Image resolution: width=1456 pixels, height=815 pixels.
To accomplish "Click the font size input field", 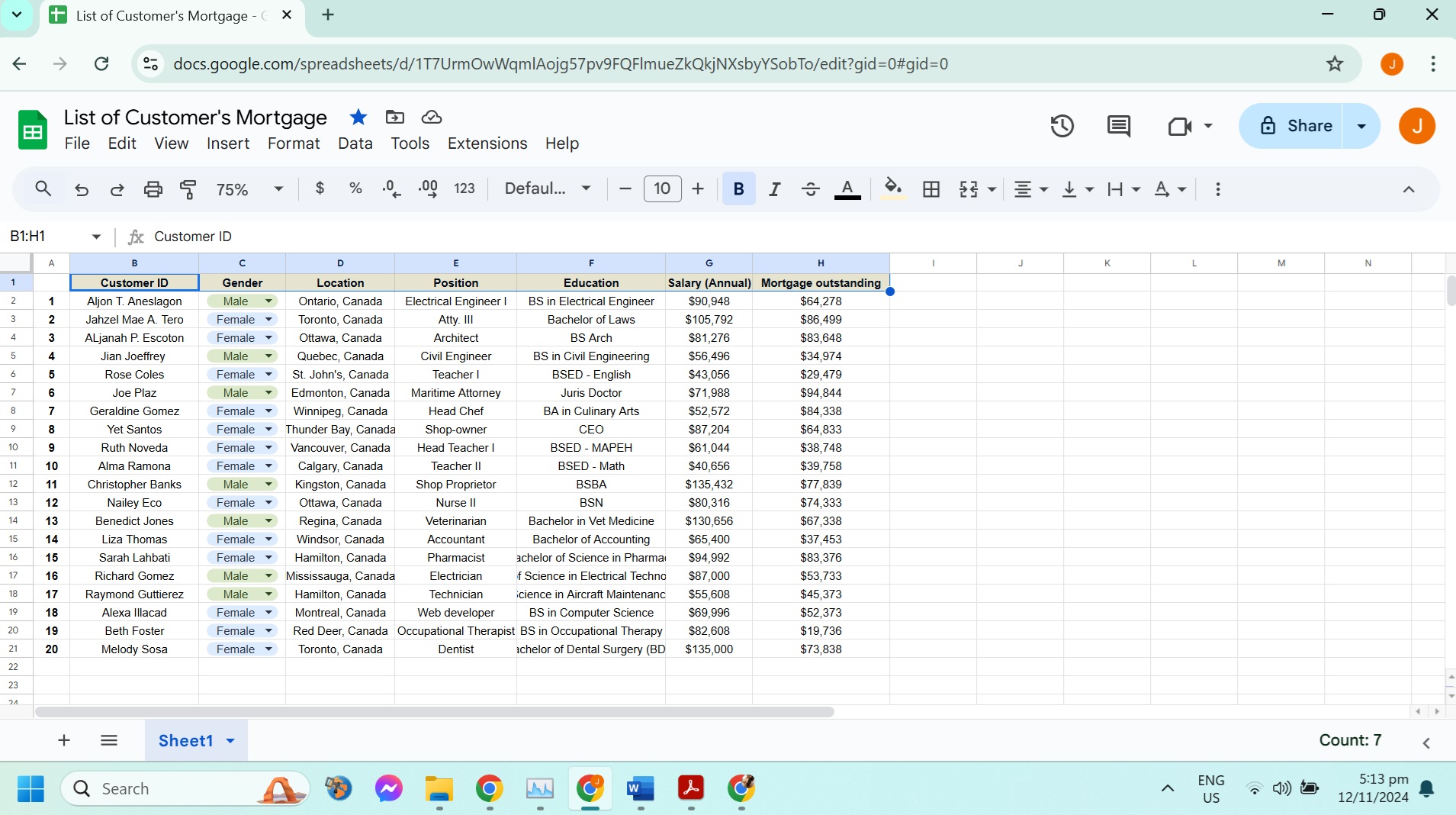I will point(662,188).
